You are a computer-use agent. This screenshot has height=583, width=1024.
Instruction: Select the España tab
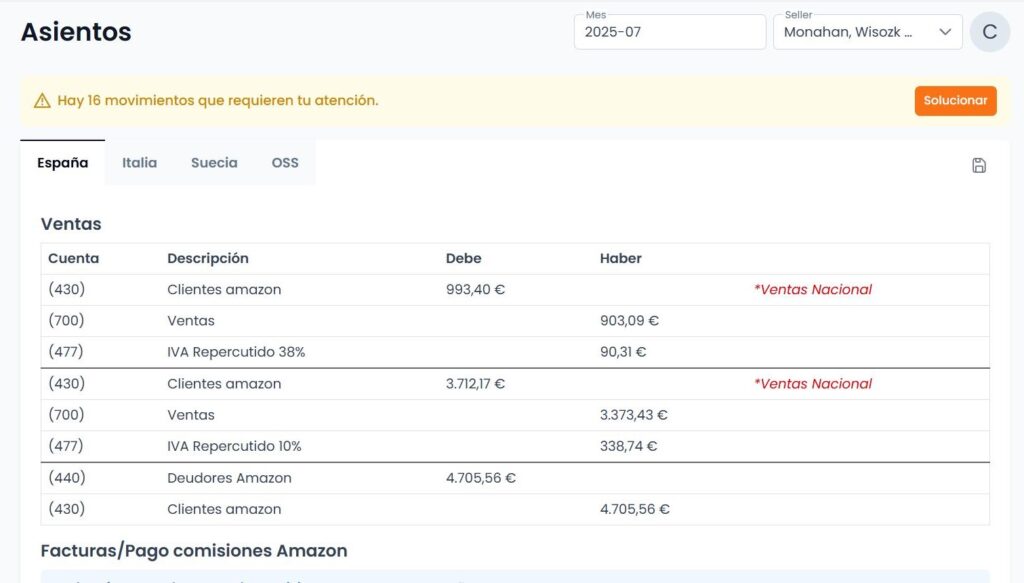[x=62, y=163]
